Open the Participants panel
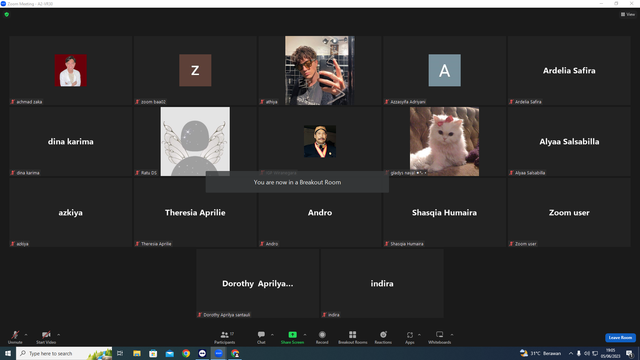Screen dimensions: 640x360 point(224,337)
